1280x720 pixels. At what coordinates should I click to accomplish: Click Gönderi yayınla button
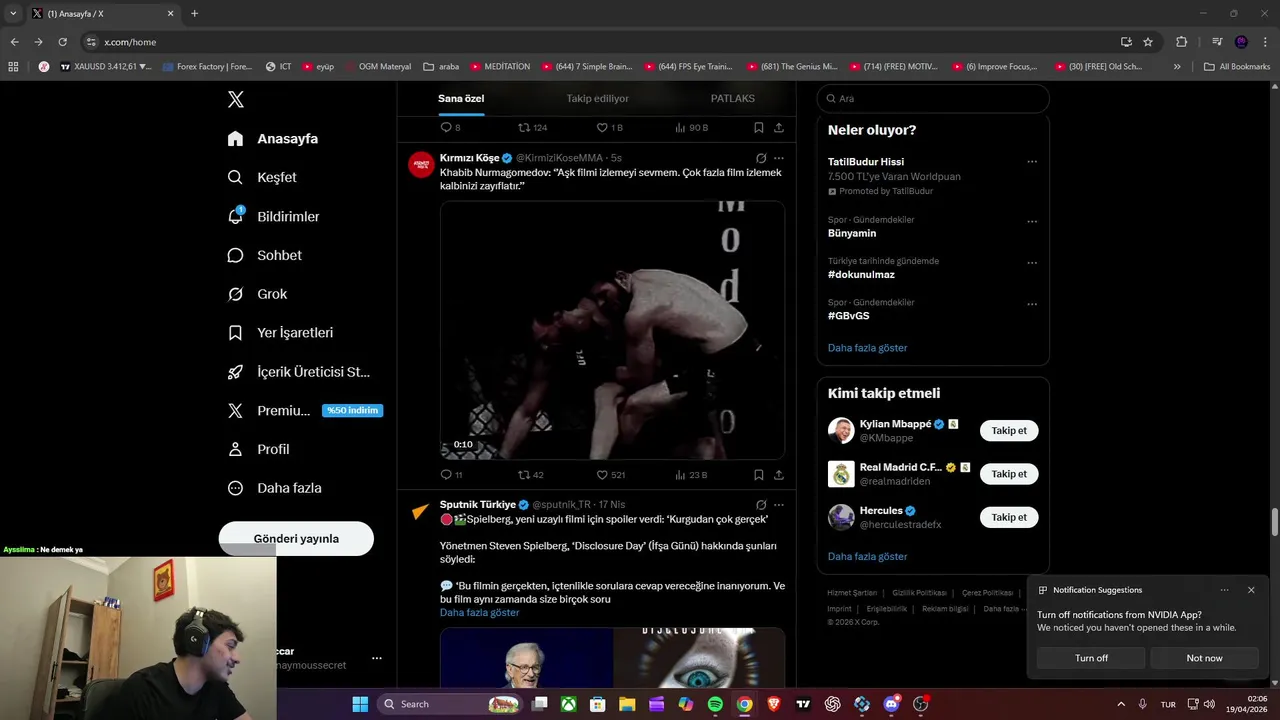tap(296, 538)
